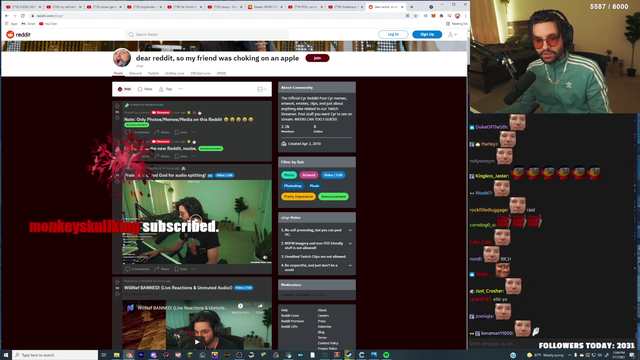640x360 pixels.
Task: Select the Posts tab
Action: pyautogui.click(x=118, y=73)
